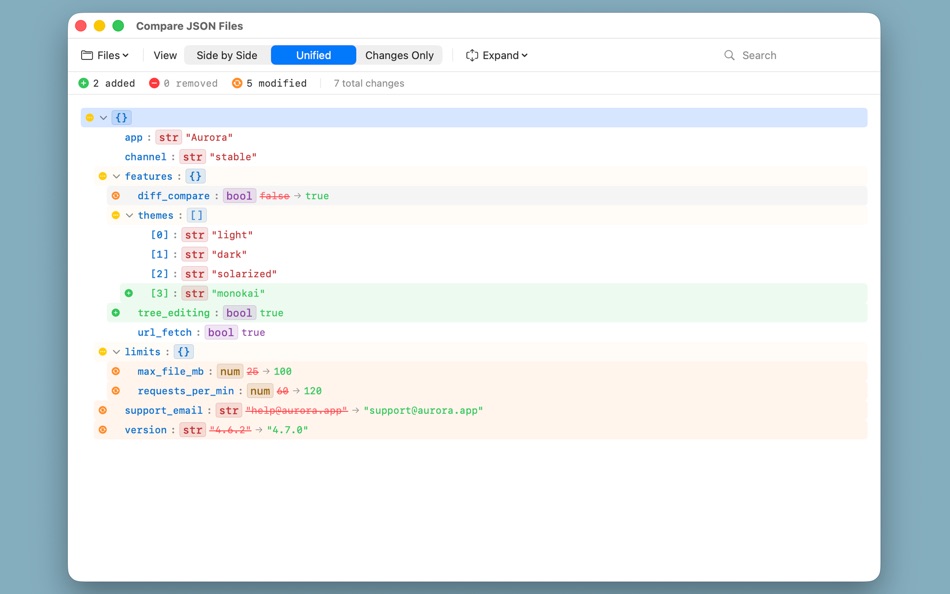Click the modified icon on requests_per_min row
Screen dimensions: 950x594
[116, 391]
